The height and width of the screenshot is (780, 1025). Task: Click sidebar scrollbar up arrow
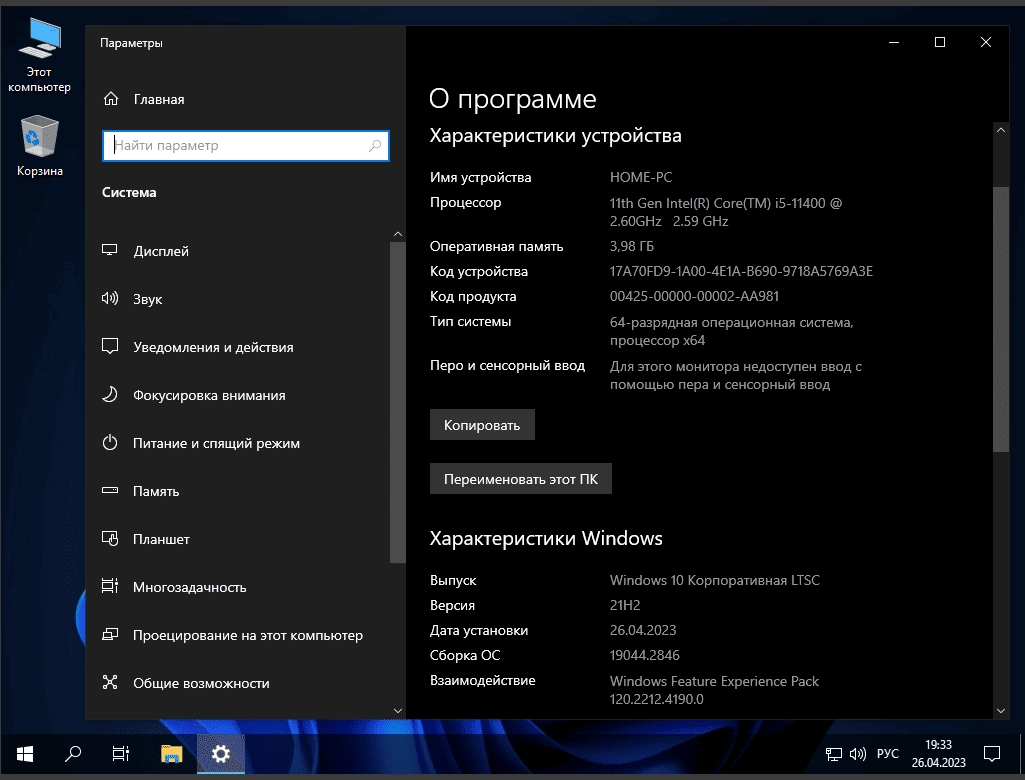click(x=397, y=234)
